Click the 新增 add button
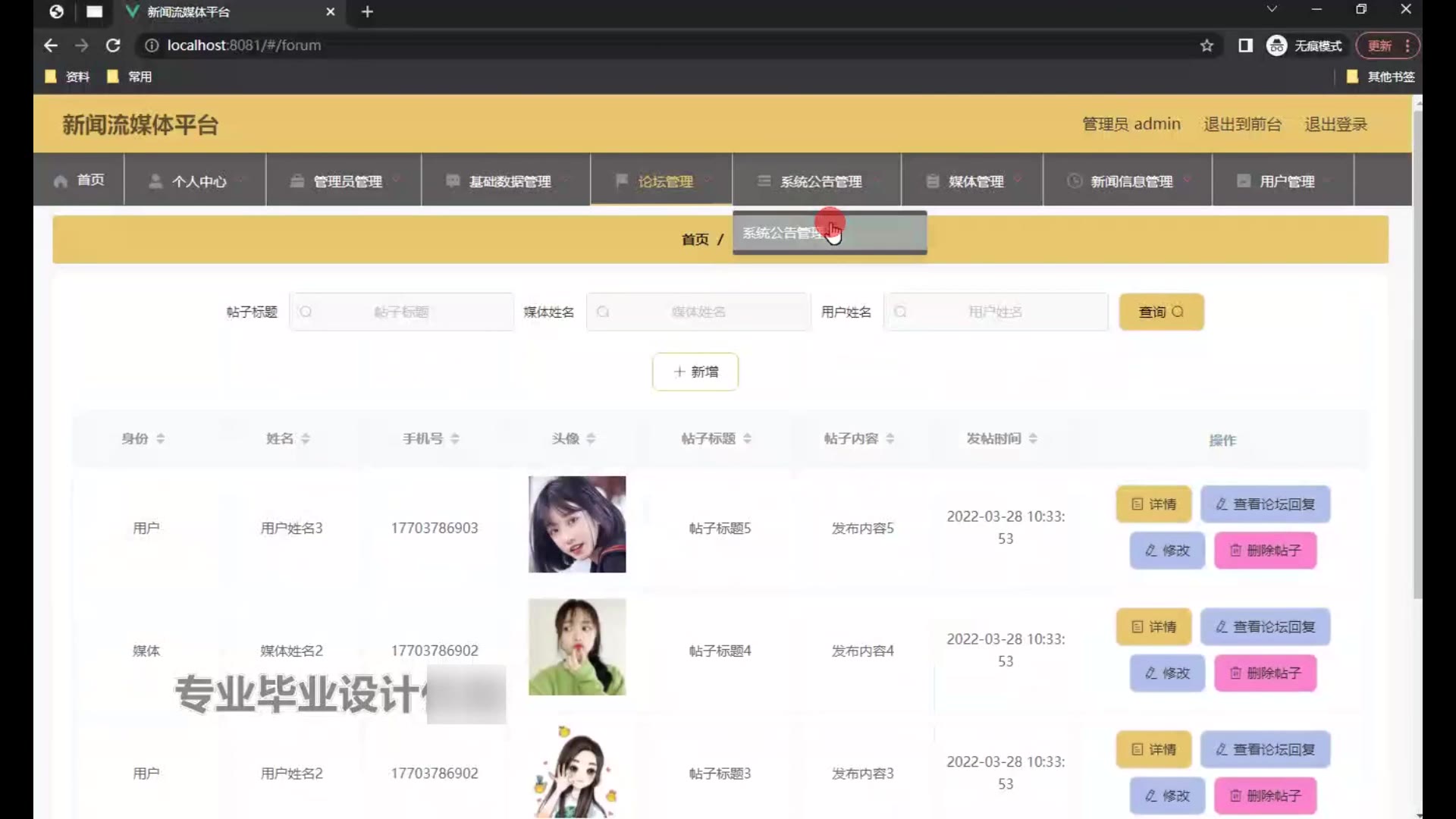The image size is (1456, 819). tap(695, 372)
